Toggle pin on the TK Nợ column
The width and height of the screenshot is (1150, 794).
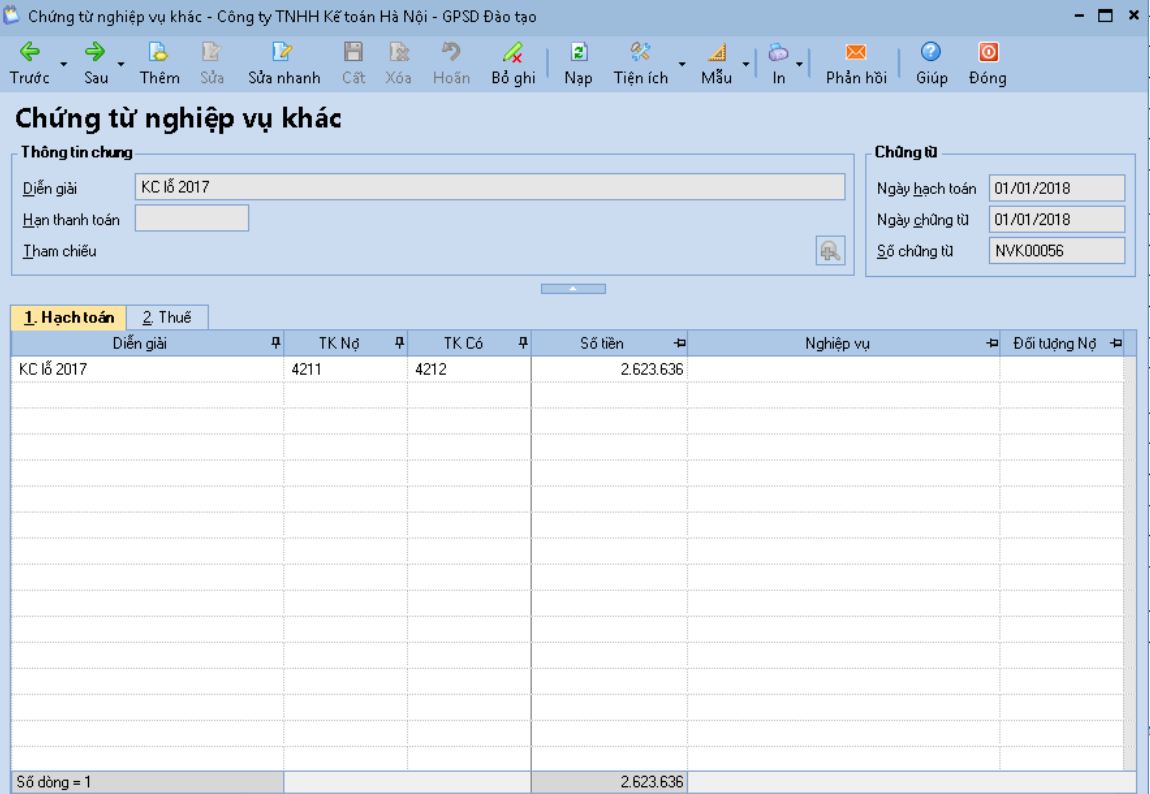pyautogui.click(x=399, y=343)
